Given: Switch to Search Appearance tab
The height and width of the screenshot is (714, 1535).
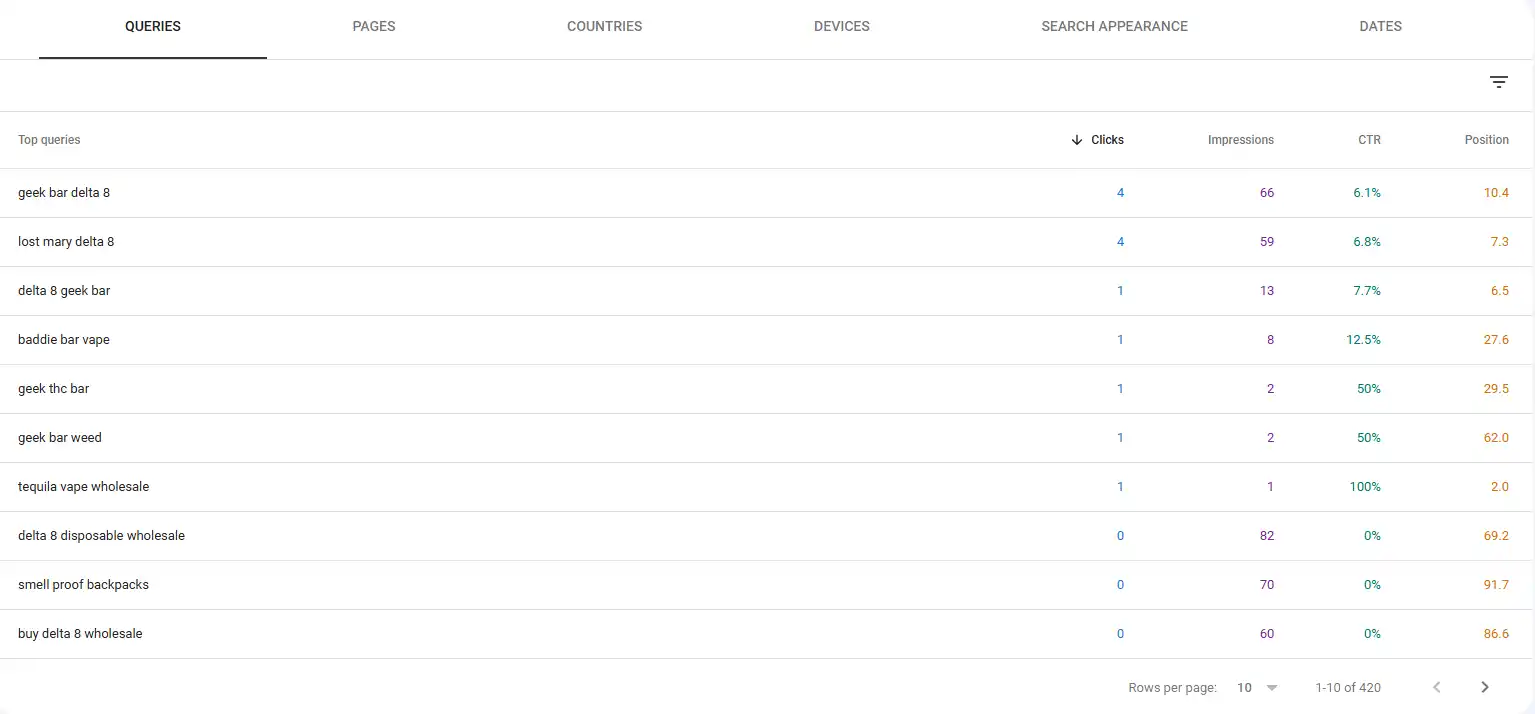Looking at the screenshot, I should point(1114,26).
